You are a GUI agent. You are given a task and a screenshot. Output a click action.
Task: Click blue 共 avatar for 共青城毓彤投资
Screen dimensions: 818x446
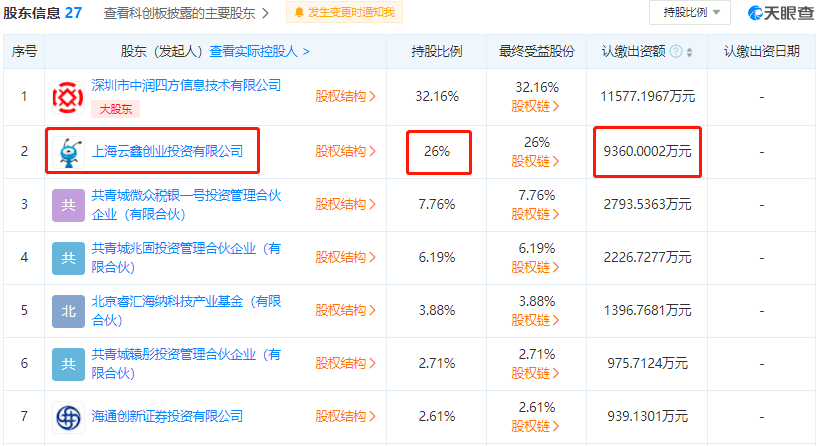pyautogui.click(x=68, y=364)
